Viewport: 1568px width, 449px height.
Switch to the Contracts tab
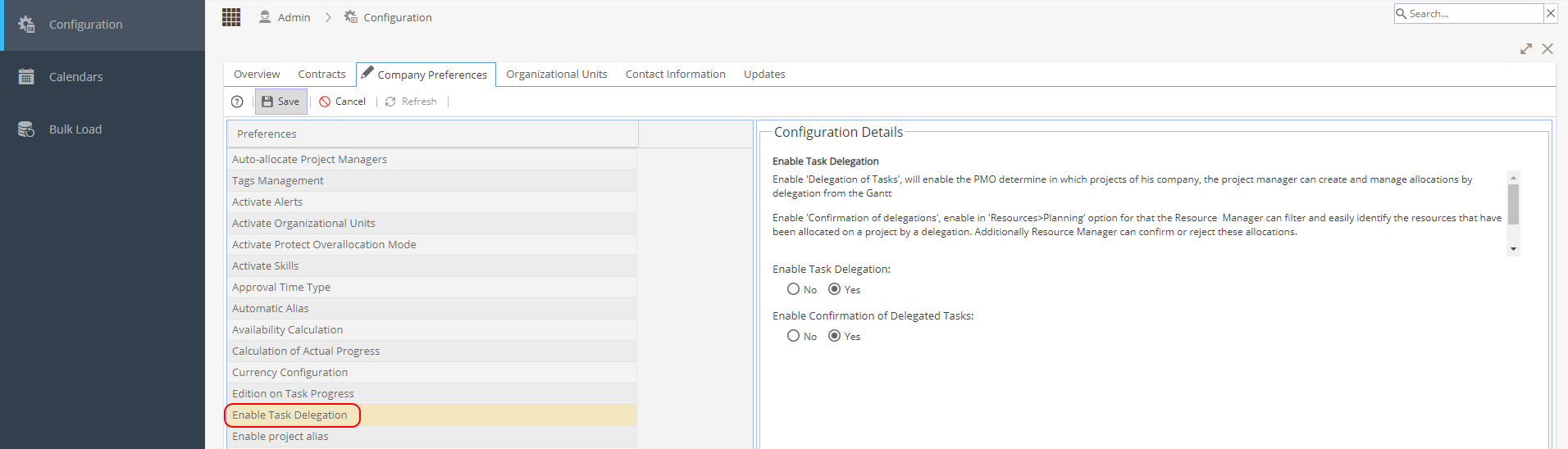coord(321,74)
